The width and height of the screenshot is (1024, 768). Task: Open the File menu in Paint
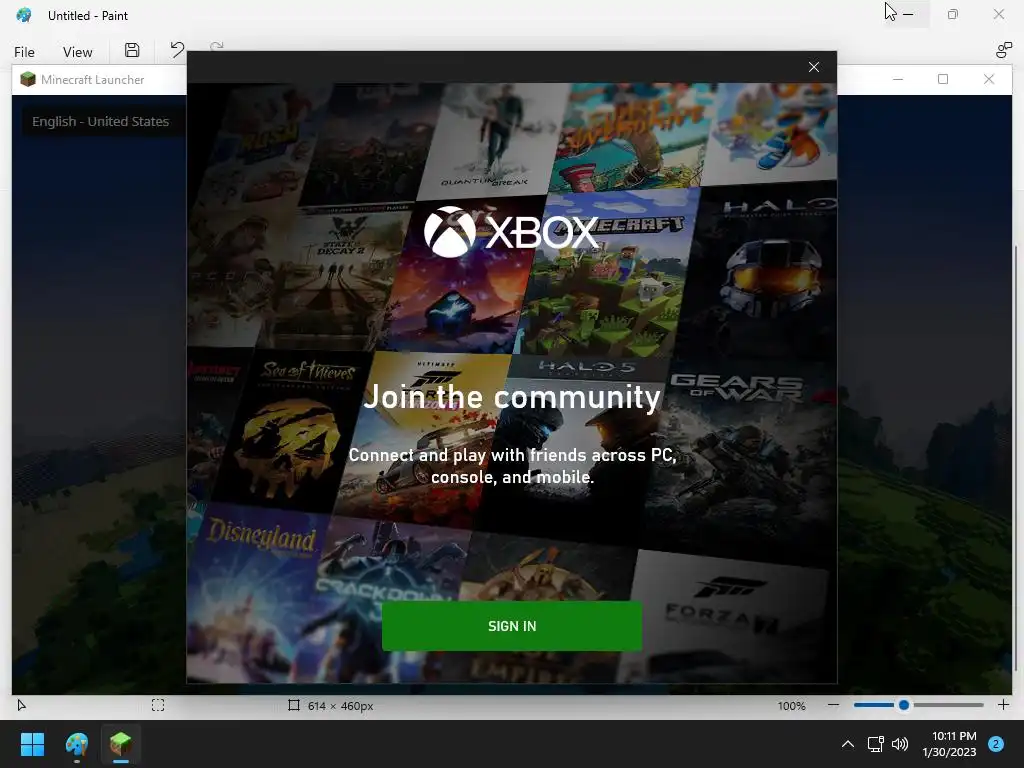24,52
